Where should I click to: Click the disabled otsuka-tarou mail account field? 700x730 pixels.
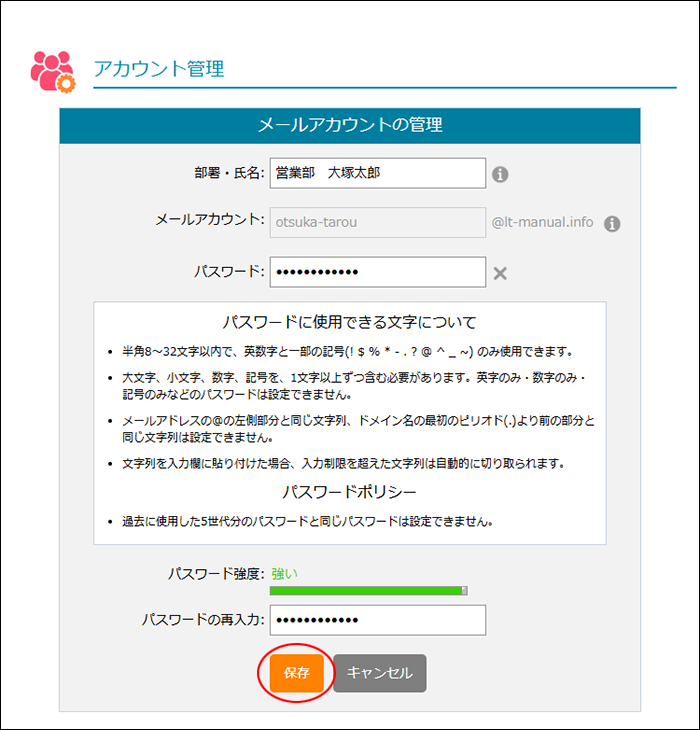[377, 223]
